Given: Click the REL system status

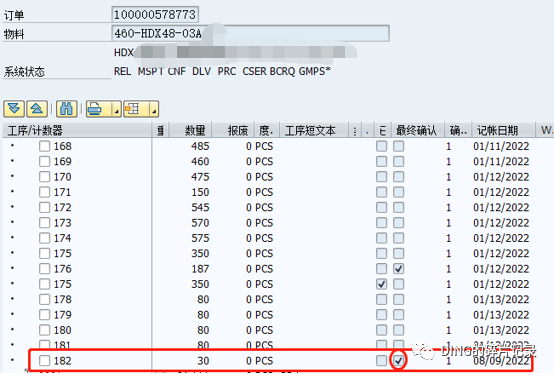Looking at the screenshot, I should click(122, 71).
